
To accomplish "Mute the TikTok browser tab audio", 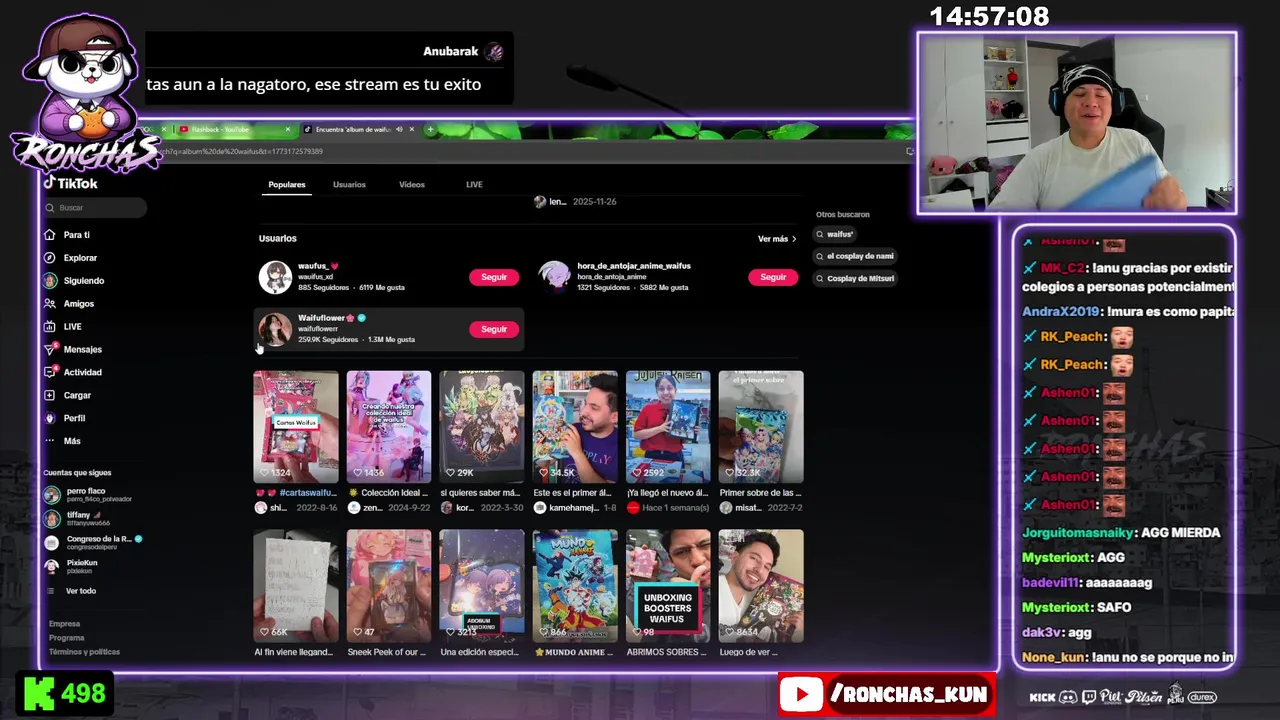I will tap(399, 129).
